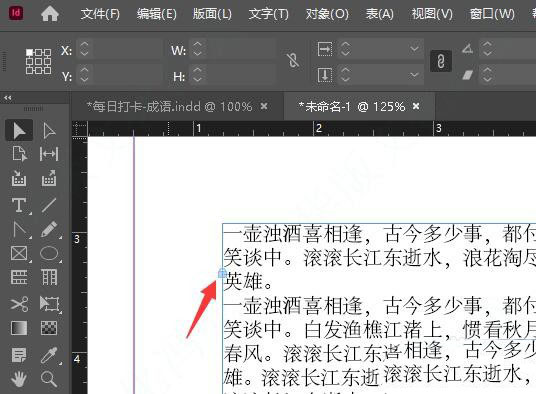Select the Gradient Swatch tool
This screenshot has height=394, width=536.
click(19, 328)
